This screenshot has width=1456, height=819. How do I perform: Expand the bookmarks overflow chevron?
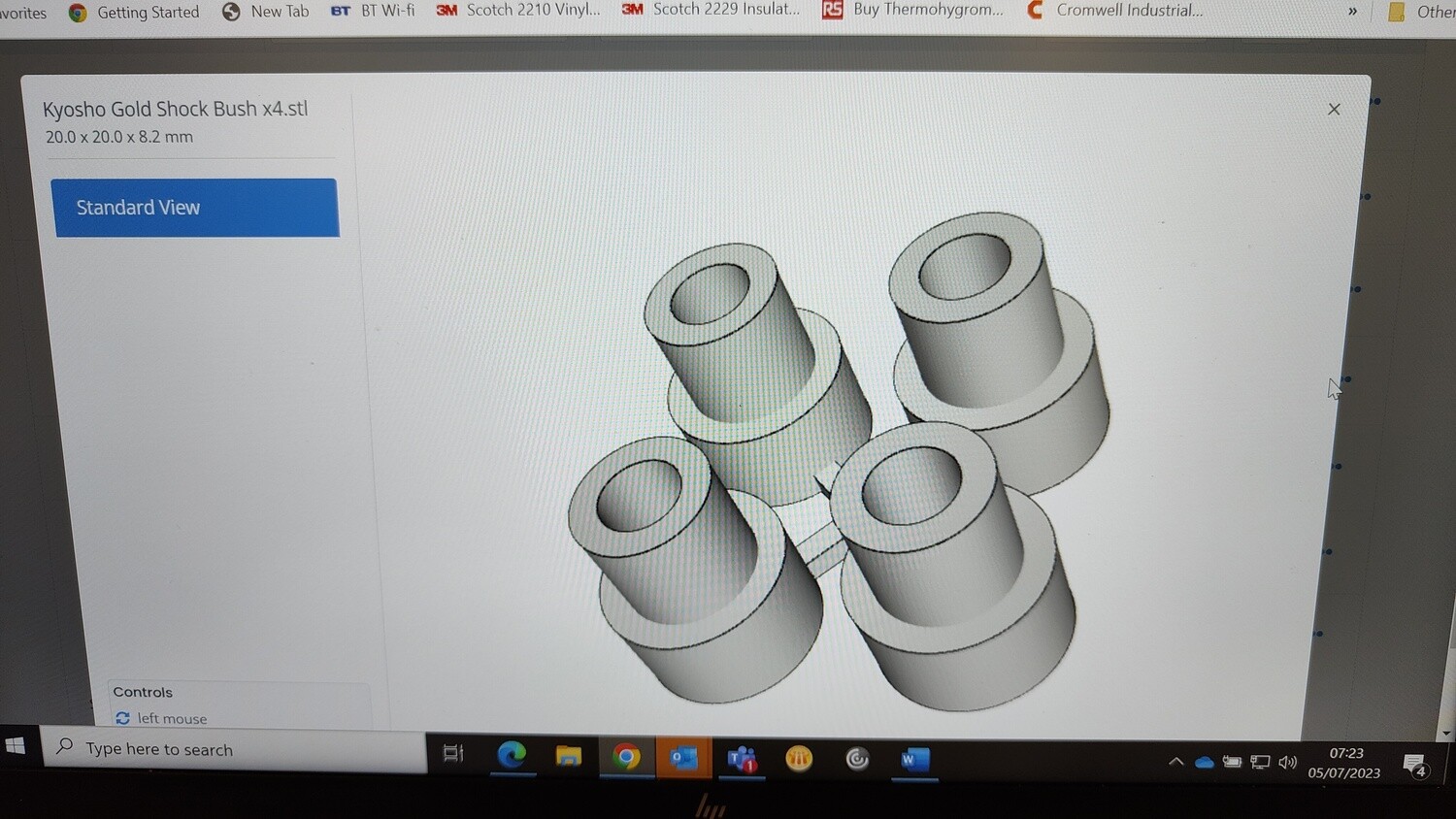pyautogui.click(x=1352, y=12)
